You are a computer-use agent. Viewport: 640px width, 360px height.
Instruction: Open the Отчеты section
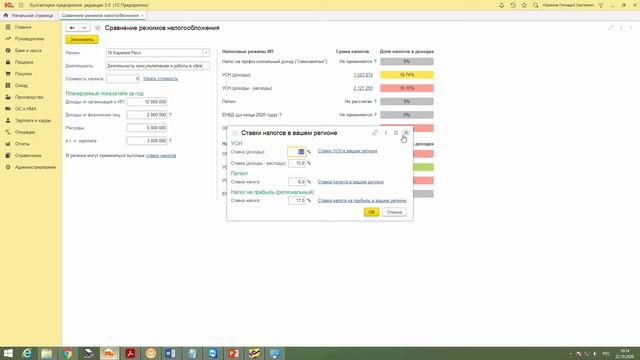point(22,144)
